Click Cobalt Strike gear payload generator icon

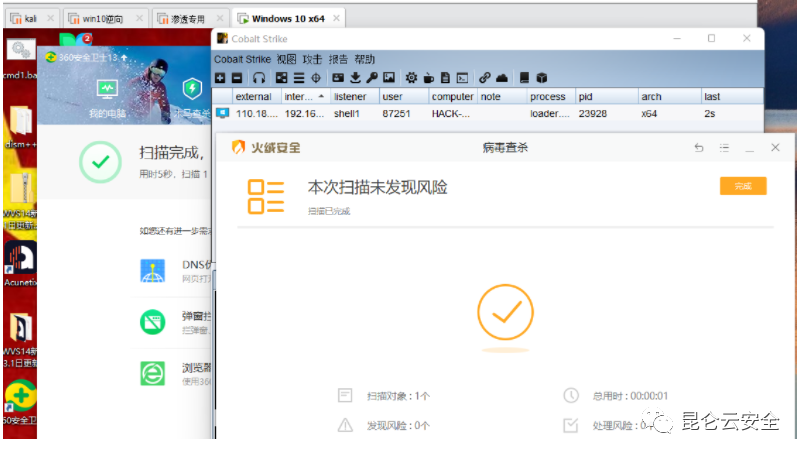(411, 78)
